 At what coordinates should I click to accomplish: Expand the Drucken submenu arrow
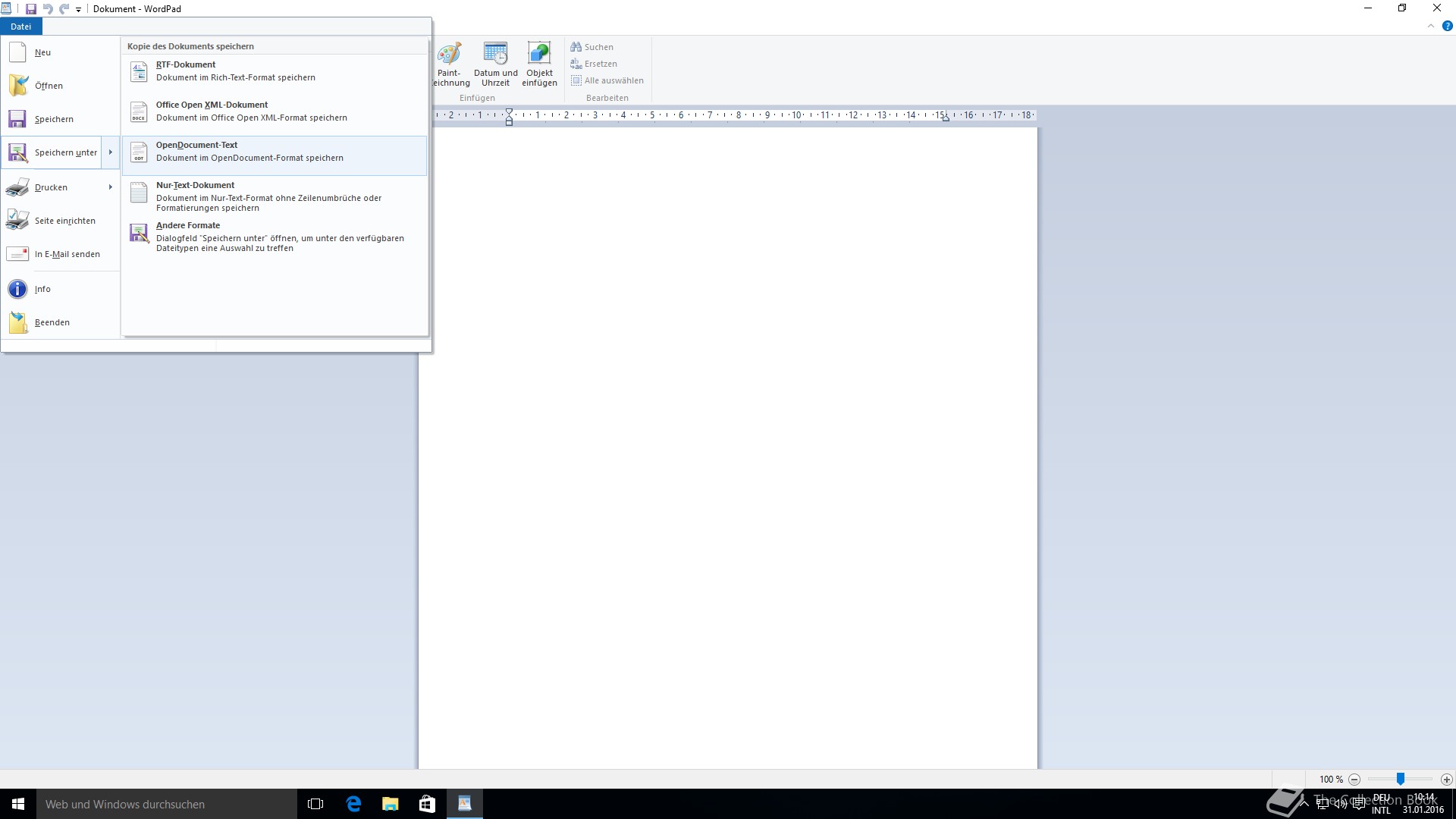click(111, 187)
